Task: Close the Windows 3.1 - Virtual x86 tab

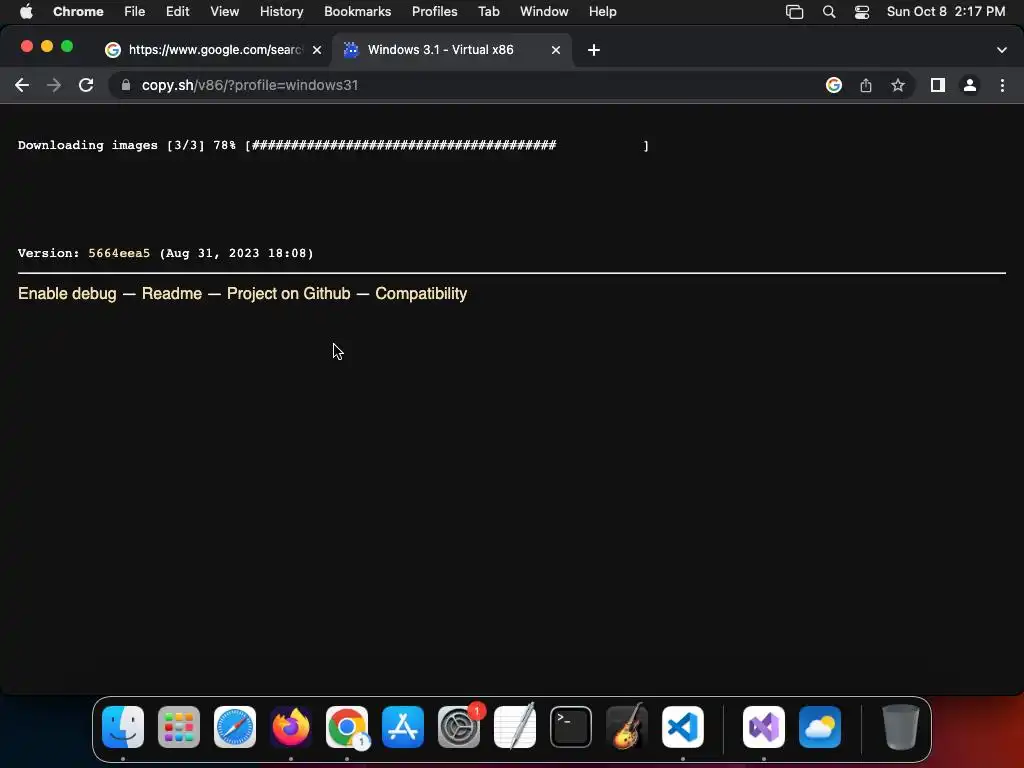Action: coord(555,50)
